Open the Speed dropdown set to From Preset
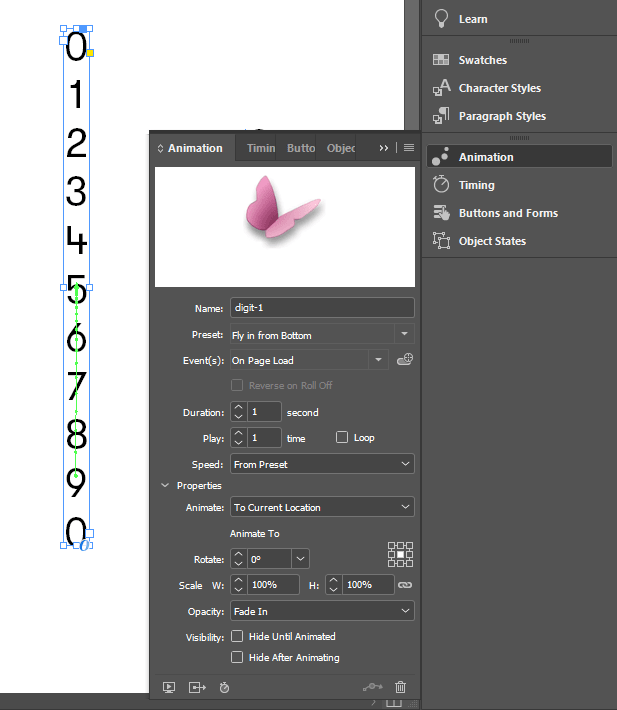 tap(321, 464)
